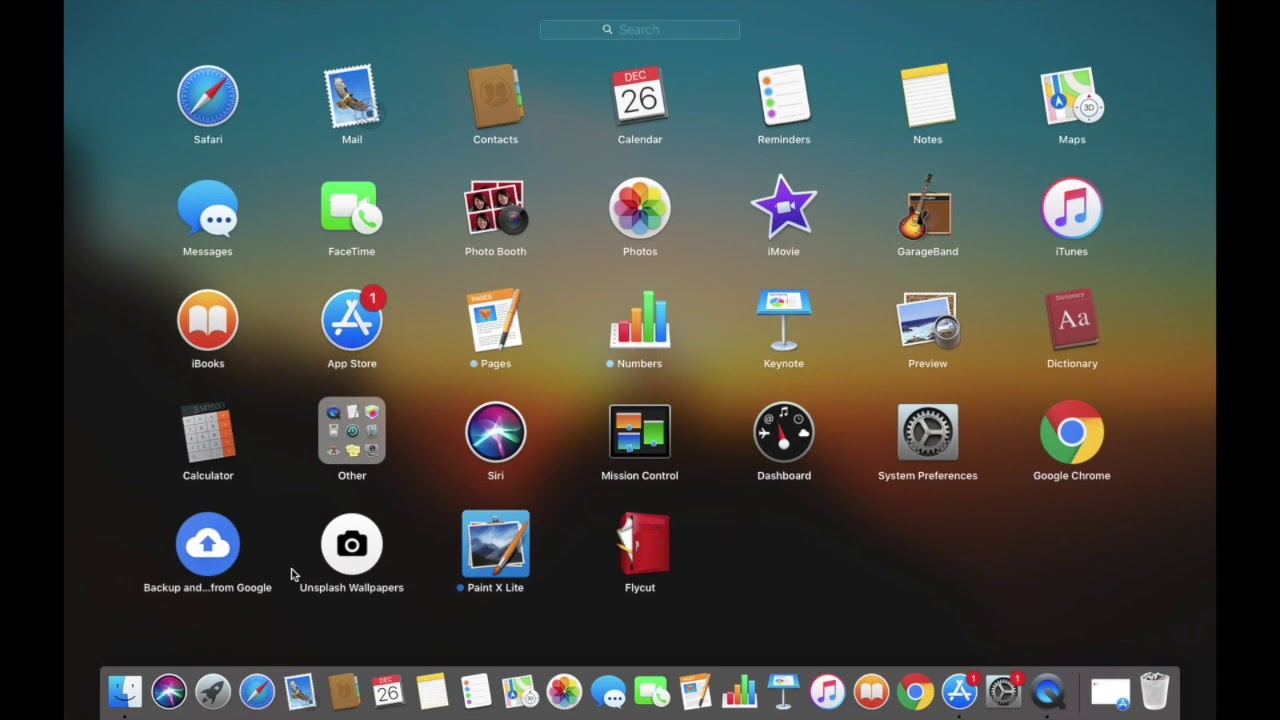1280x720 pixels.
Task: Open Safari from the Dock
Action: (x=257, y=691)
